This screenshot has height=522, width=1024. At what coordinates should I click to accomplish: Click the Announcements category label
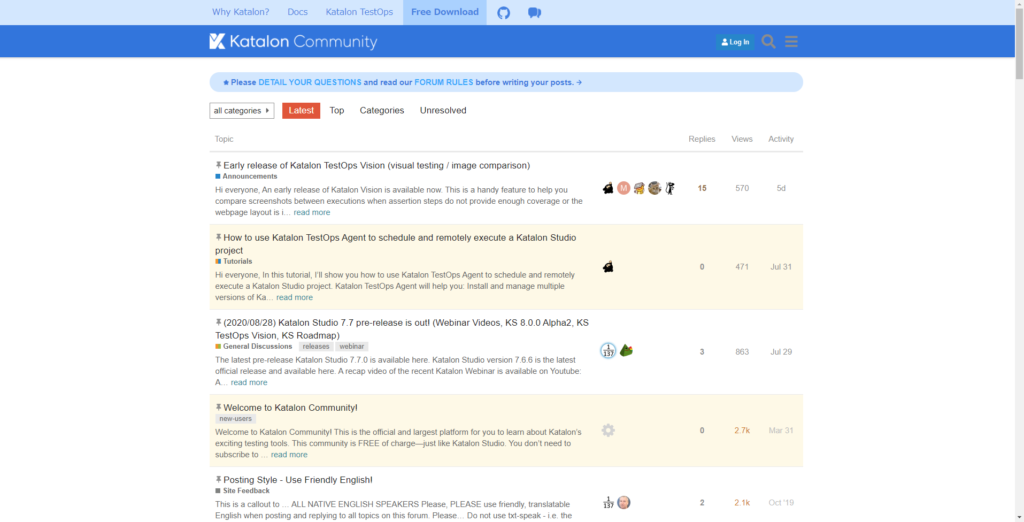246,176
